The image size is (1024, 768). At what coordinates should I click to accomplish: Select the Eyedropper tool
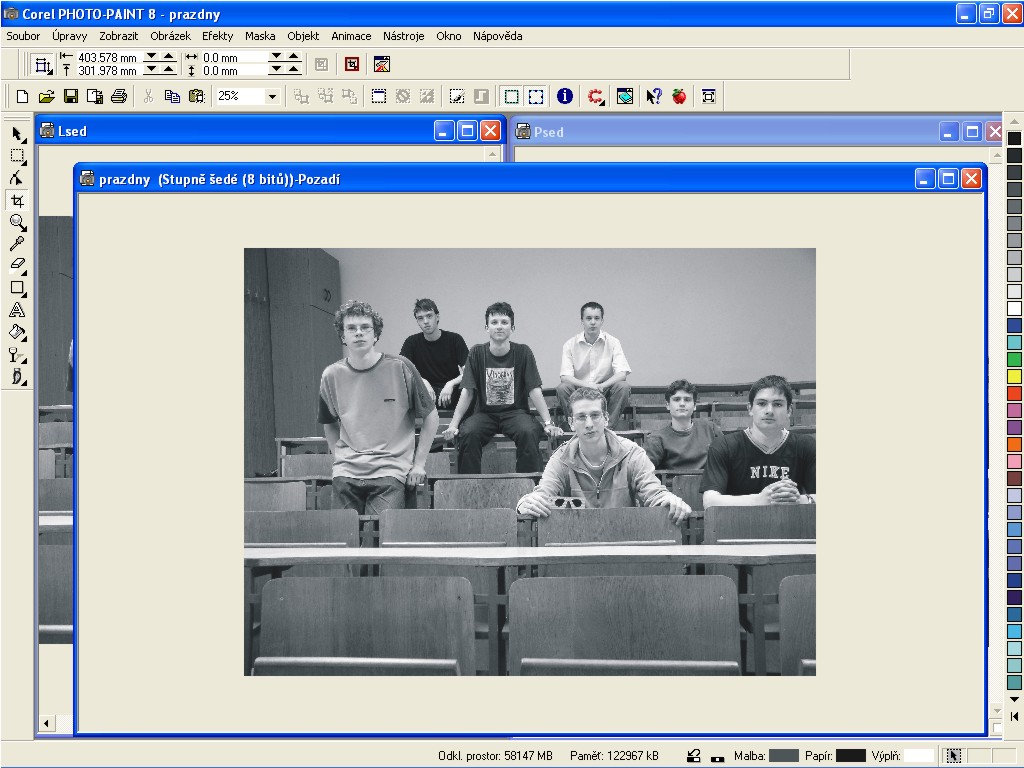click(17, 244)
